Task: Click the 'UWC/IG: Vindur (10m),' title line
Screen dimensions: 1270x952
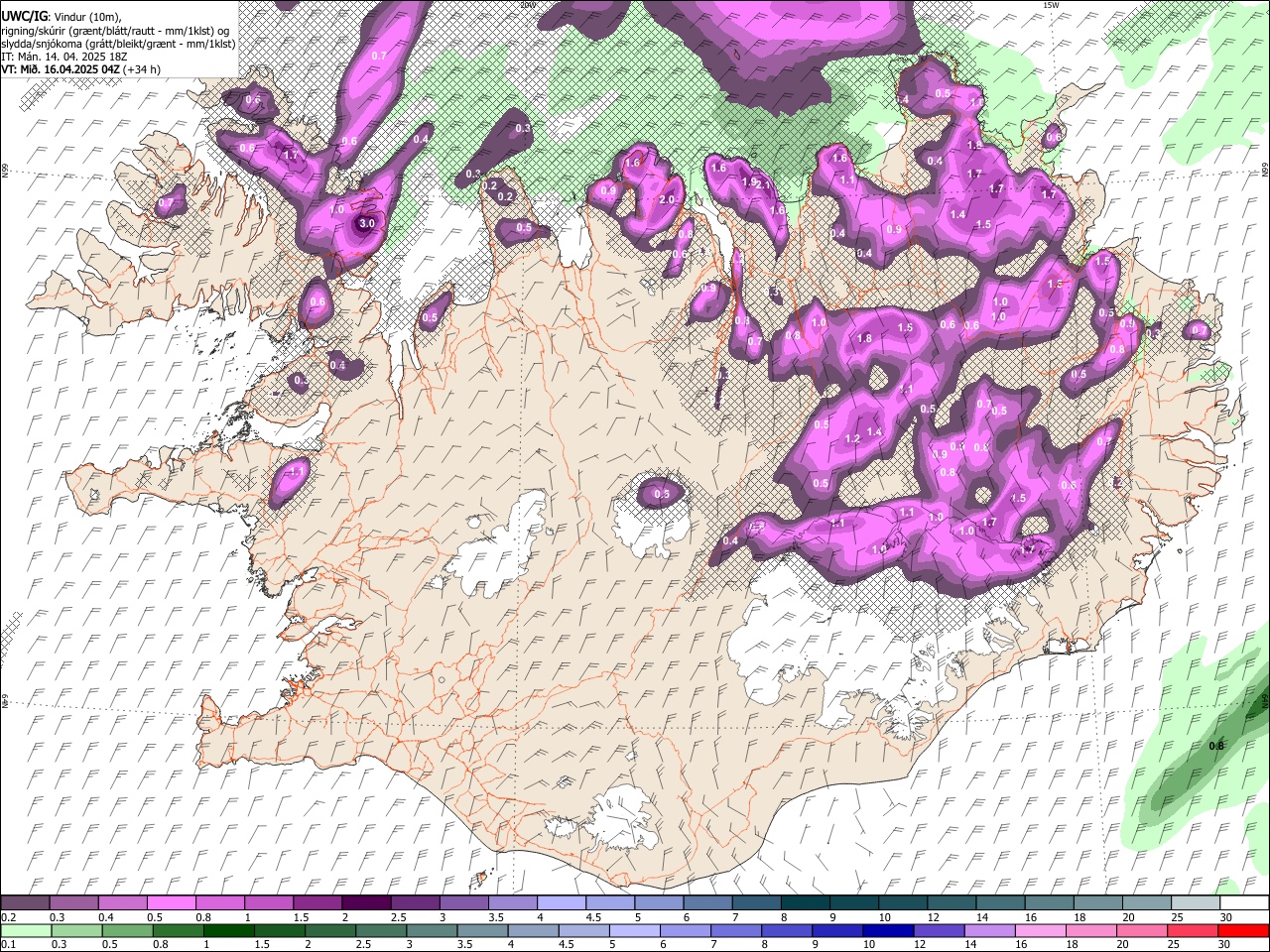Action: 61,16
